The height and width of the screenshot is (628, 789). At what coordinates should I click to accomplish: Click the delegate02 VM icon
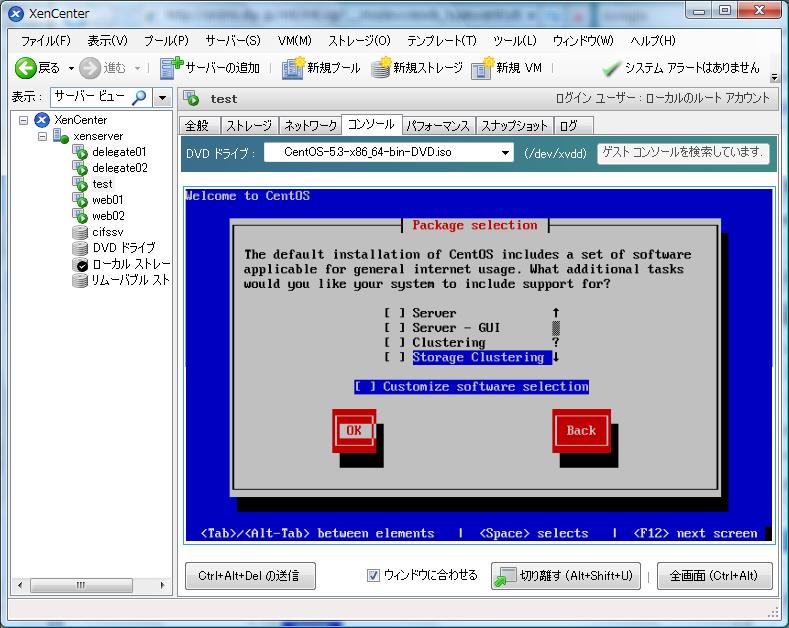click(x=80, y=168)
